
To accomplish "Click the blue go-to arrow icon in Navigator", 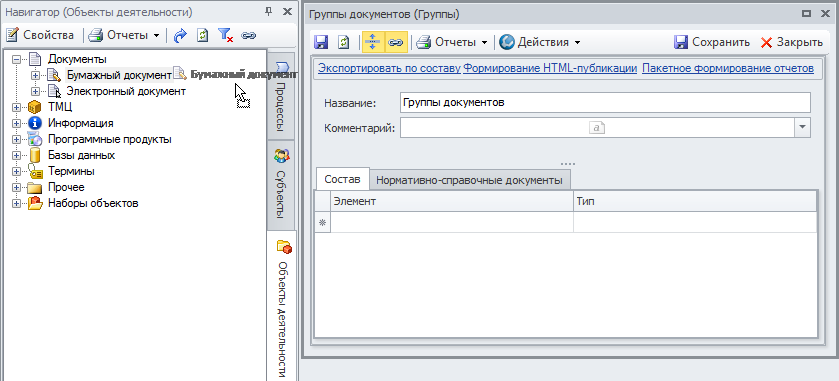I will pos(181,35).
